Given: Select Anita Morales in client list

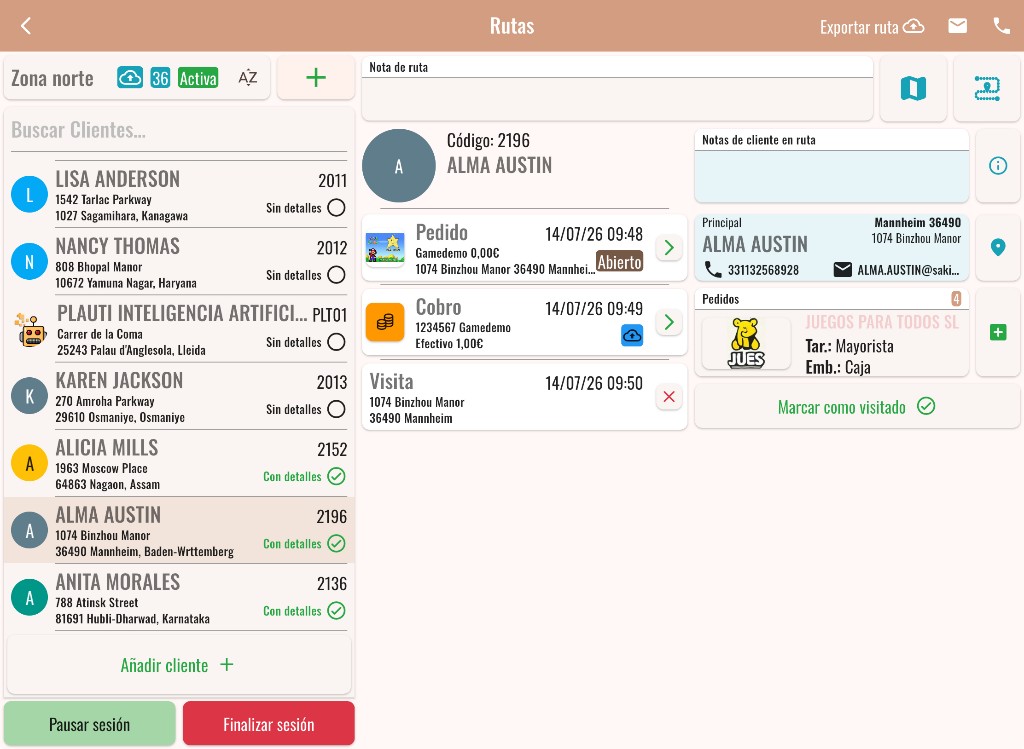Looking at the screenshot, I should coord(179,598).
